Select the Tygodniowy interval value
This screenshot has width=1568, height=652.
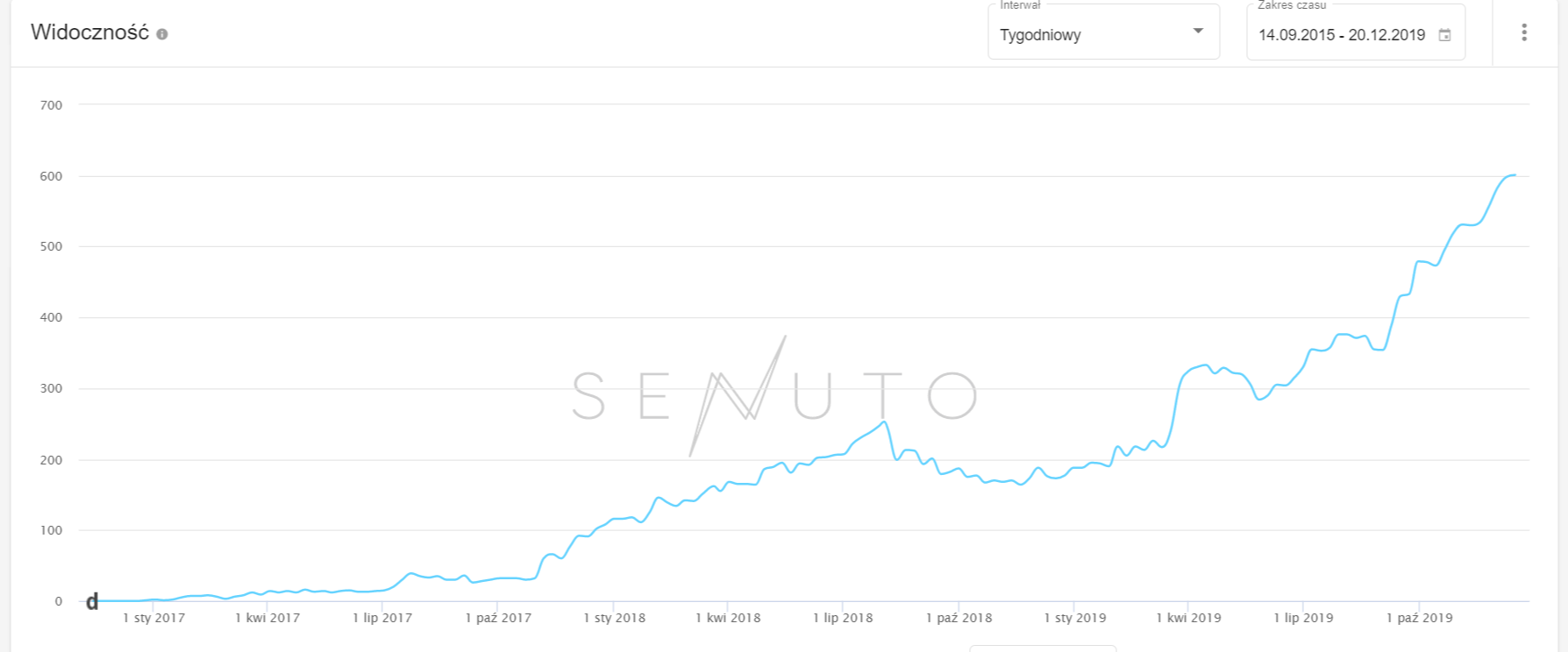pos(1040,35)
